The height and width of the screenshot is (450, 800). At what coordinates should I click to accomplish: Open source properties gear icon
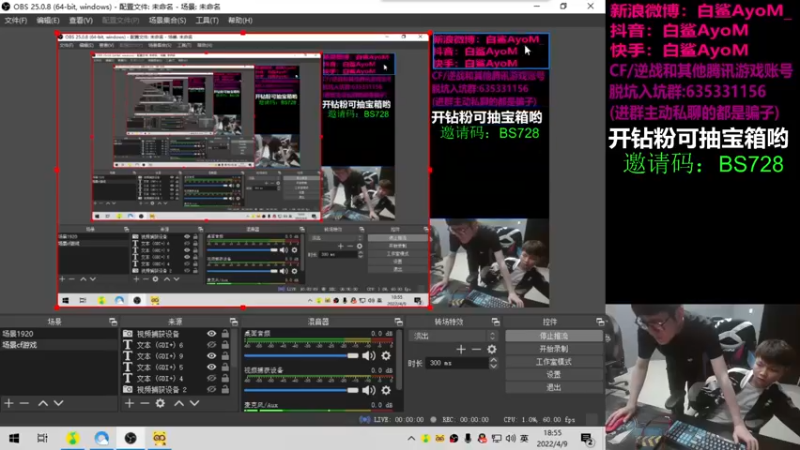click(x=160, y=403)
